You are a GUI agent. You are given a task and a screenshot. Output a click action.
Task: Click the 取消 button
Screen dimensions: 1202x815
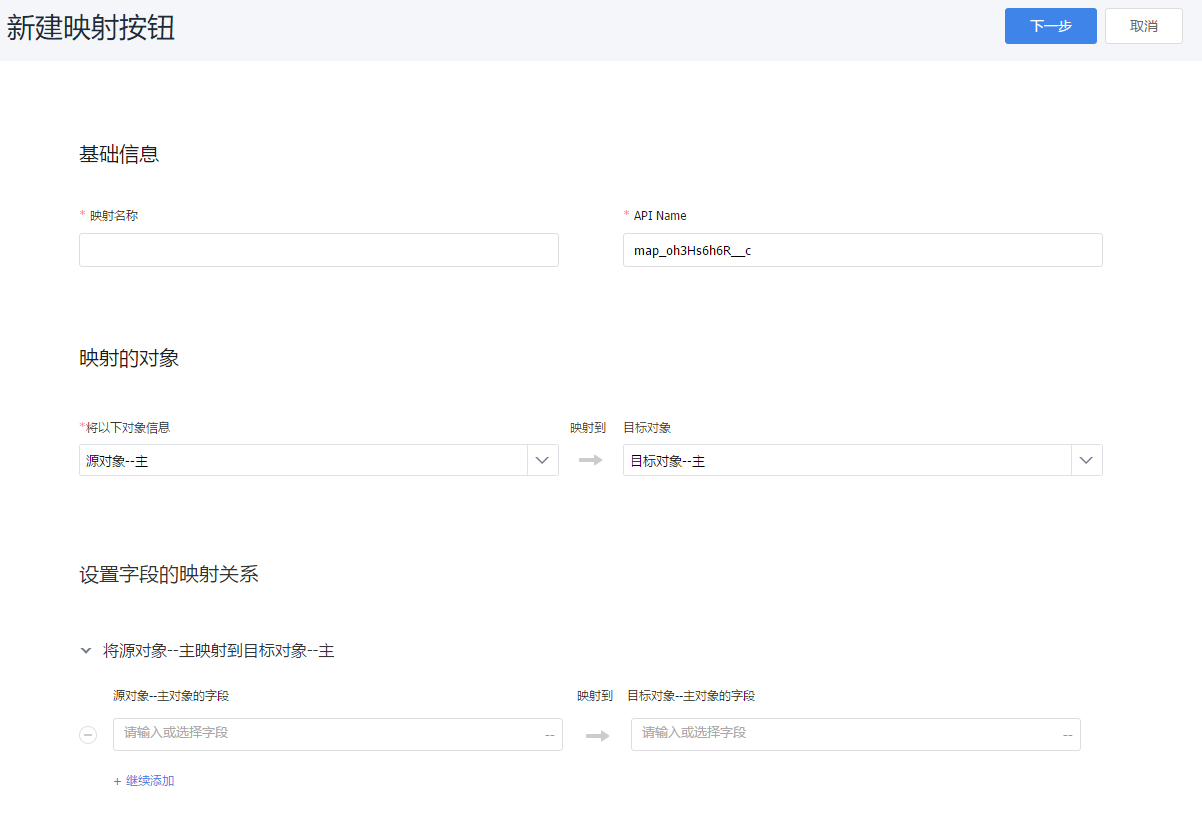click(x=1143, y=26)
